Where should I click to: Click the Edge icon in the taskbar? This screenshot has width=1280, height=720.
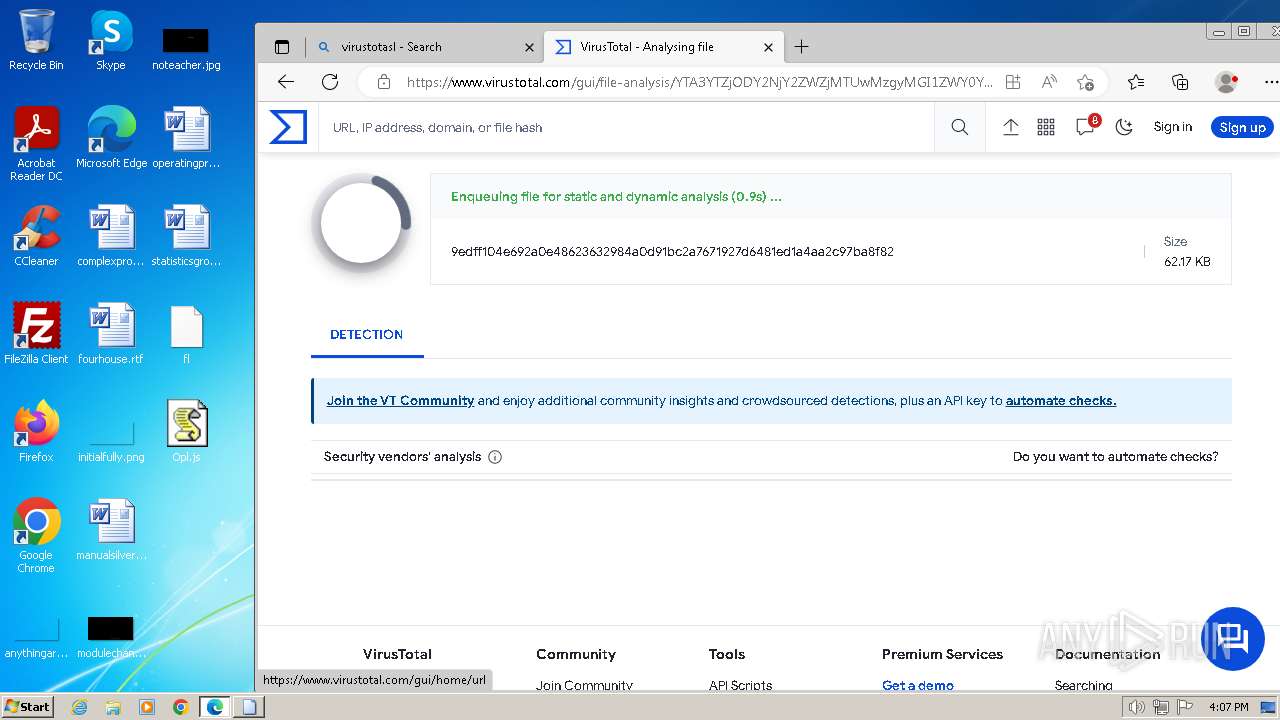tap(214, 707)
